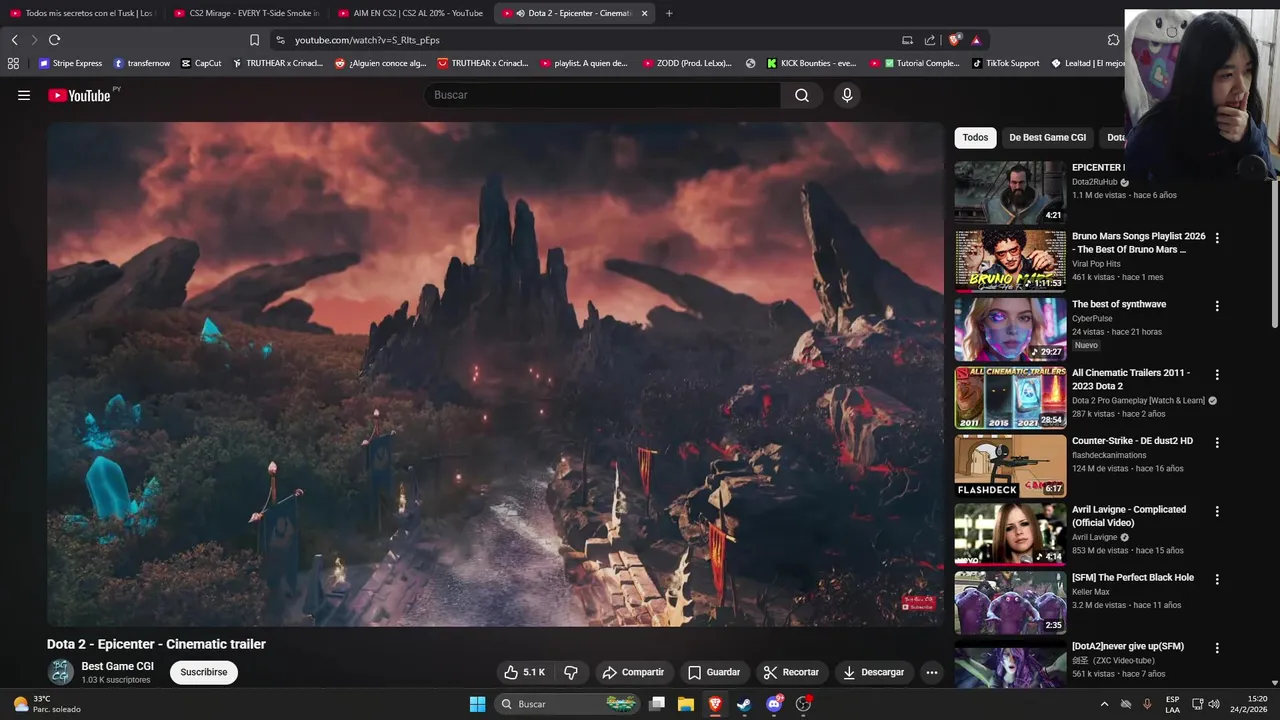Screen dimensions: 1280x720
Task: Open options menu for Counter-Strike DE dust2 HD
Action: tap(1217, 442)
